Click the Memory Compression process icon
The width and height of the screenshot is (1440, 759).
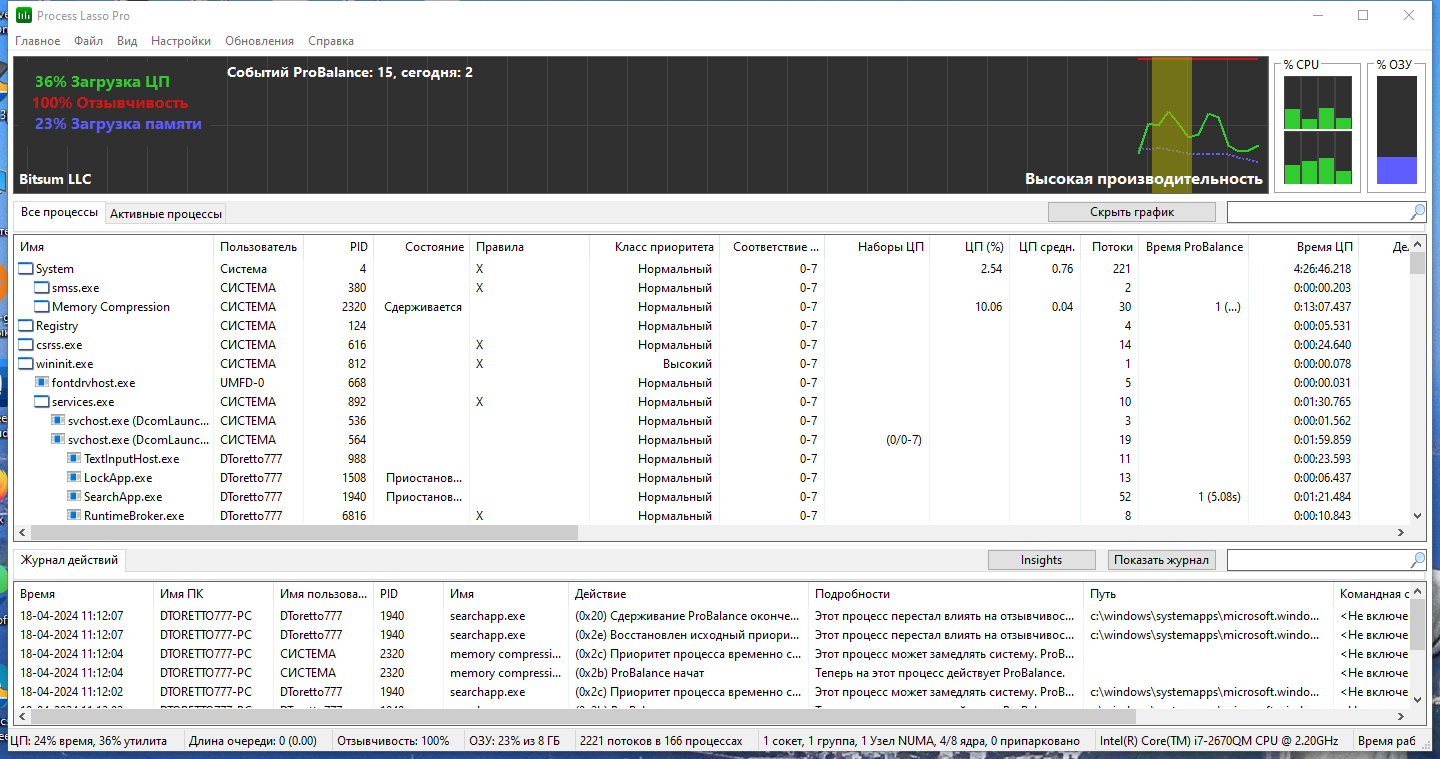[x=42, y=307]
